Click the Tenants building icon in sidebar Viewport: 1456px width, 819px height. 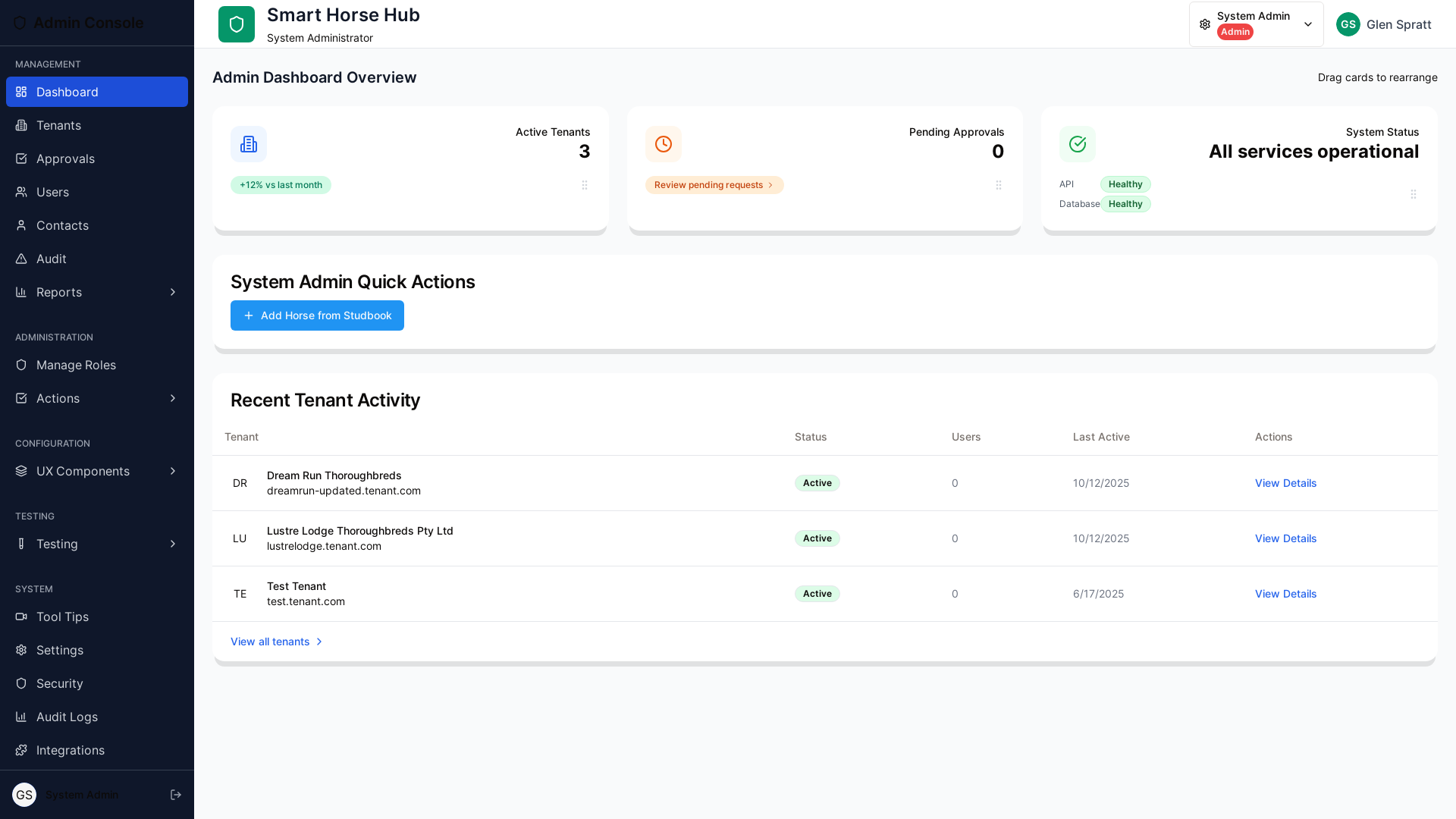click(21, 125)
